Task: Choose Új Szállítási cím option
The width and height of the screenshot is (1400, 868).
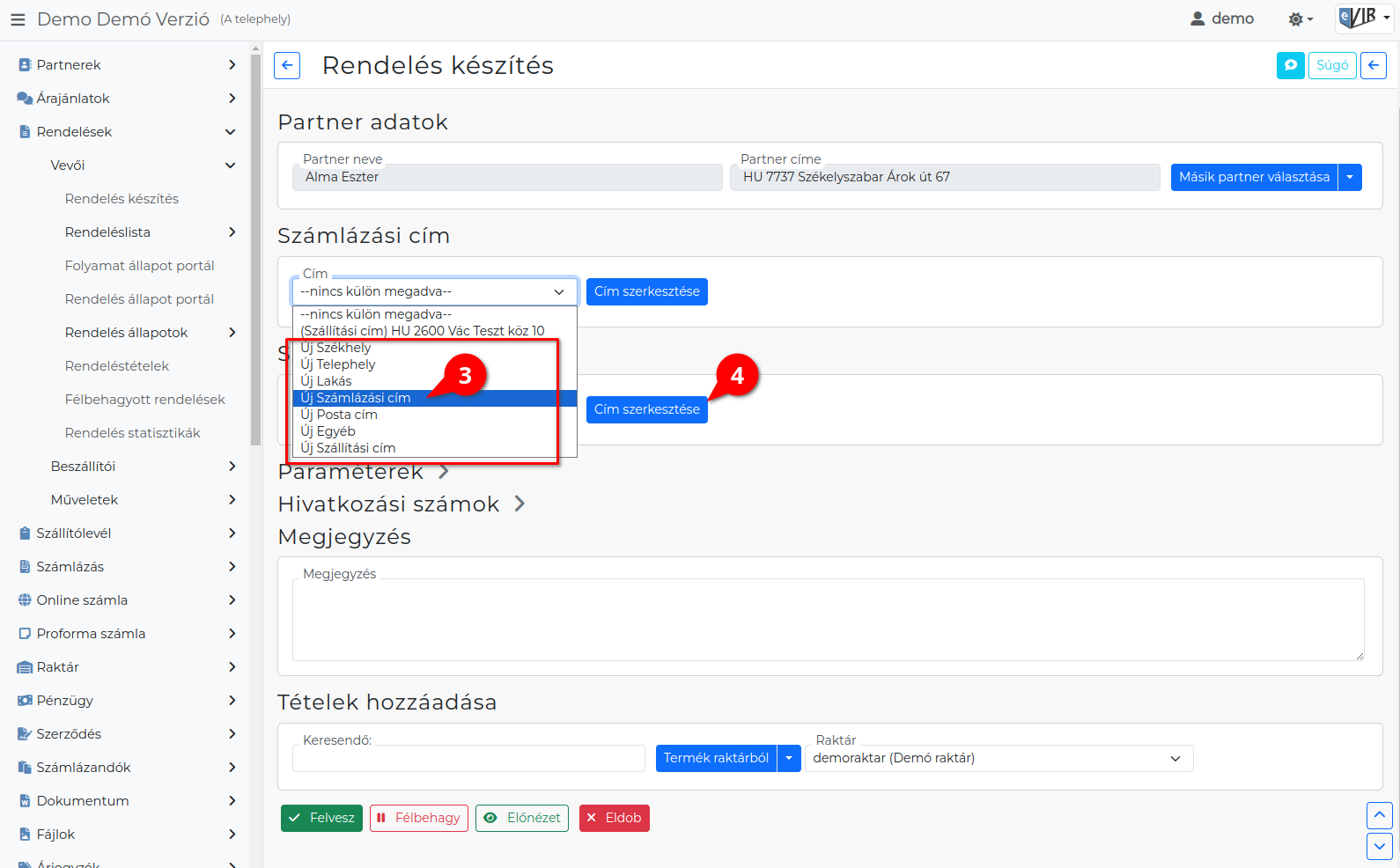Action: pos(435,448)
